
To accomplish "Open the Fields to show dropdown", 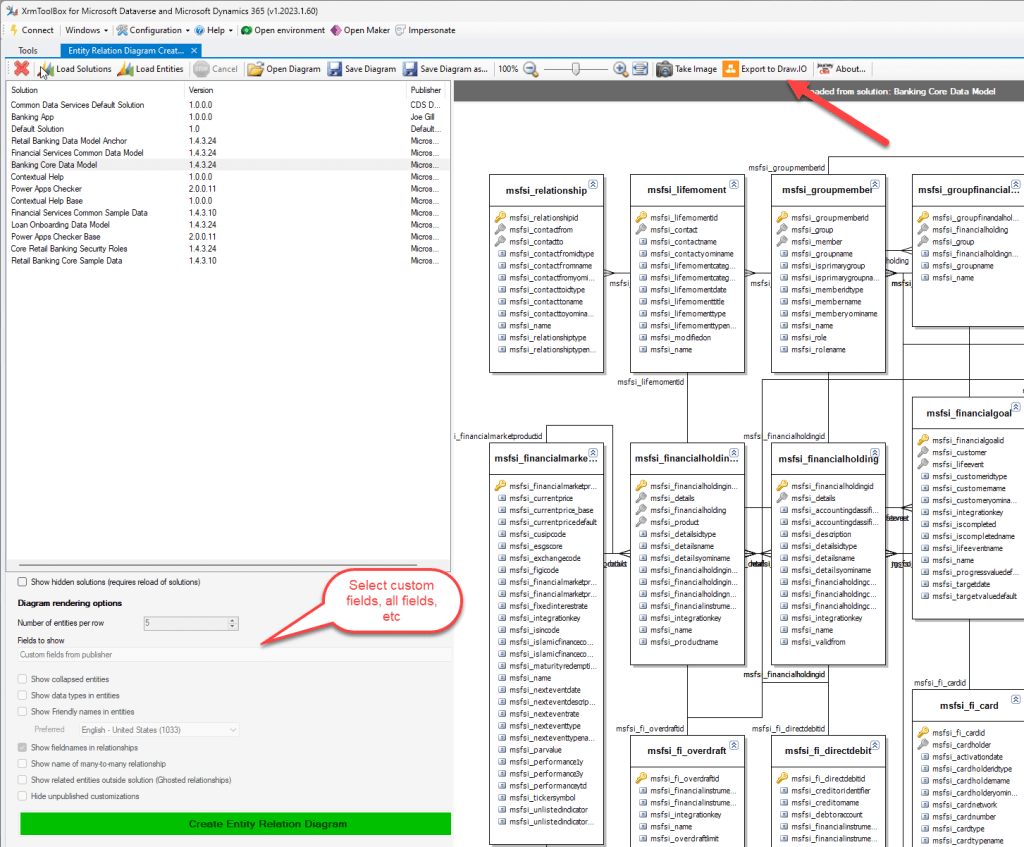I will coord(234,654).
